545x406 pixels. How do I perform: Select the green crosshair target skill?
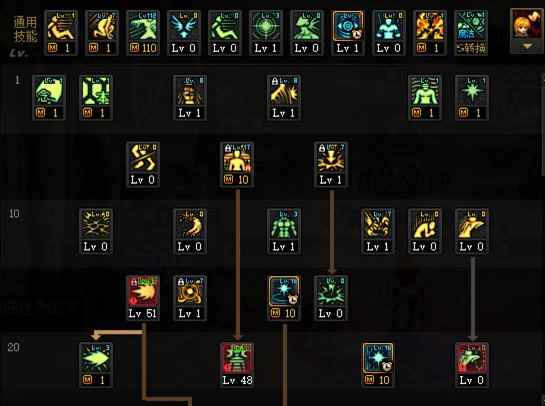(x=266, y=33)
